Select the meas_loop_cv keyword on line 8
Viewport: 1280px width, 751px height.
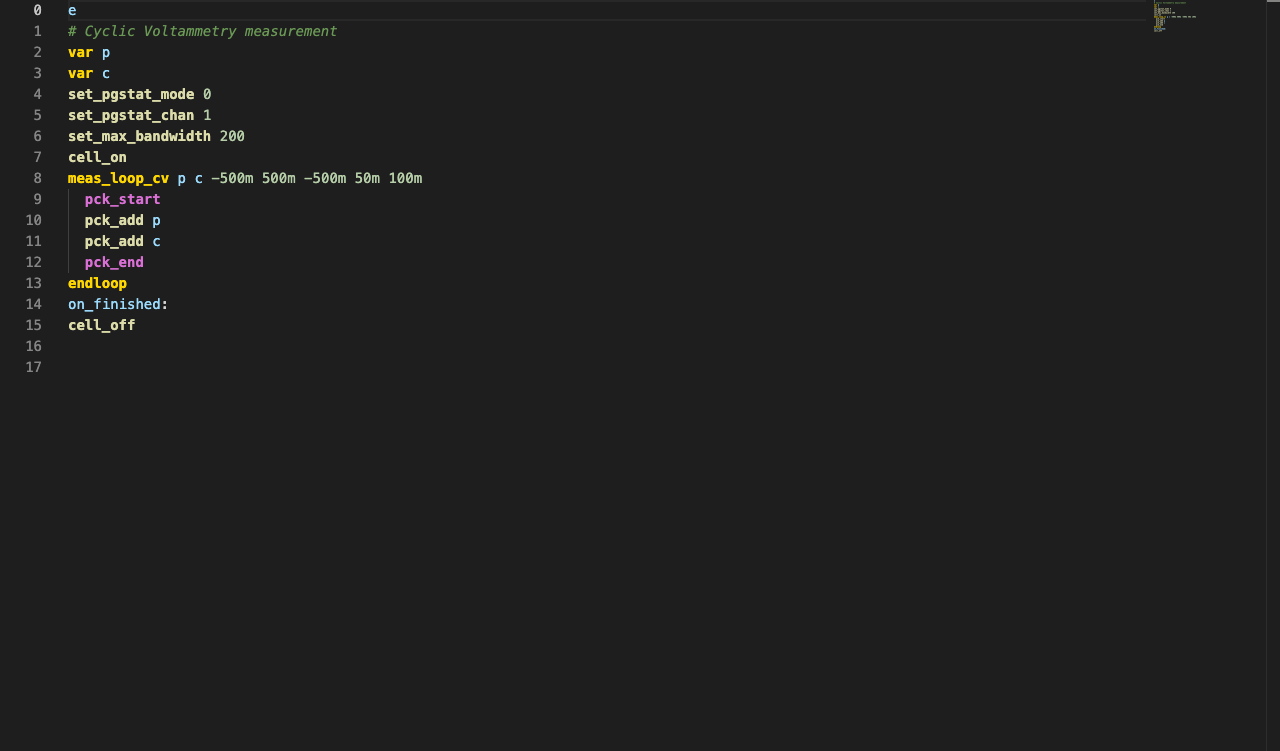point(117,178)
